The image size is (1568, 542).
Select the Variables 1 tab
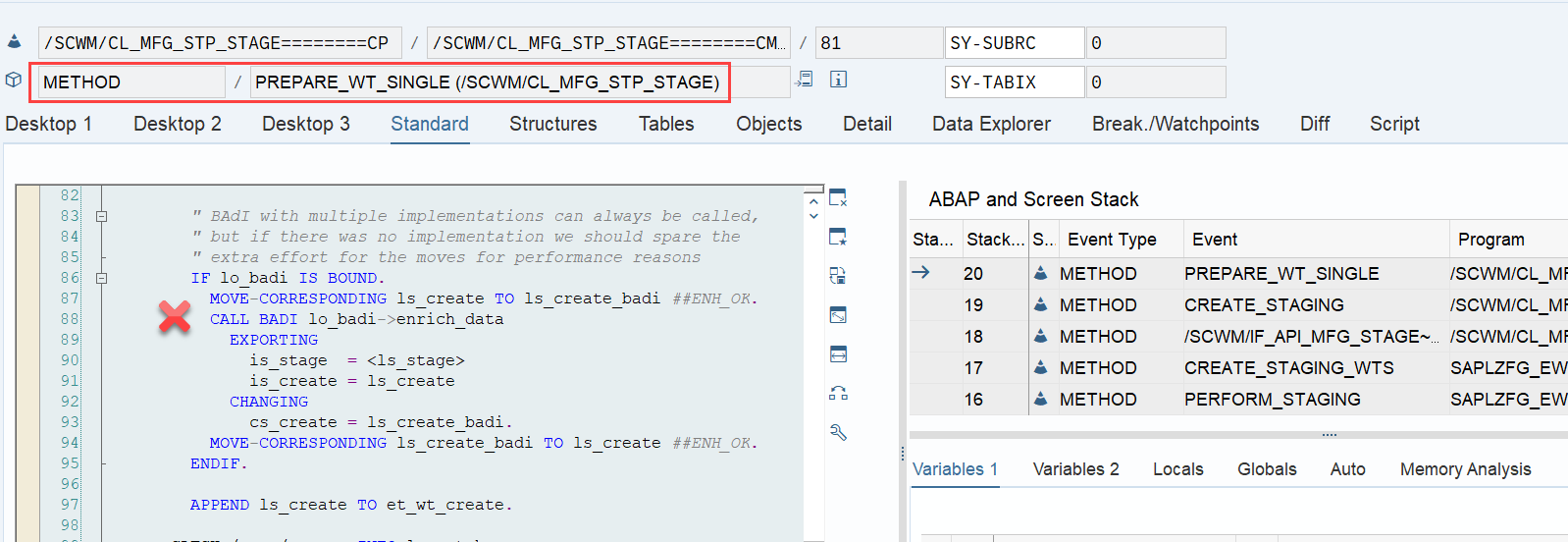(x=955, y=469)
